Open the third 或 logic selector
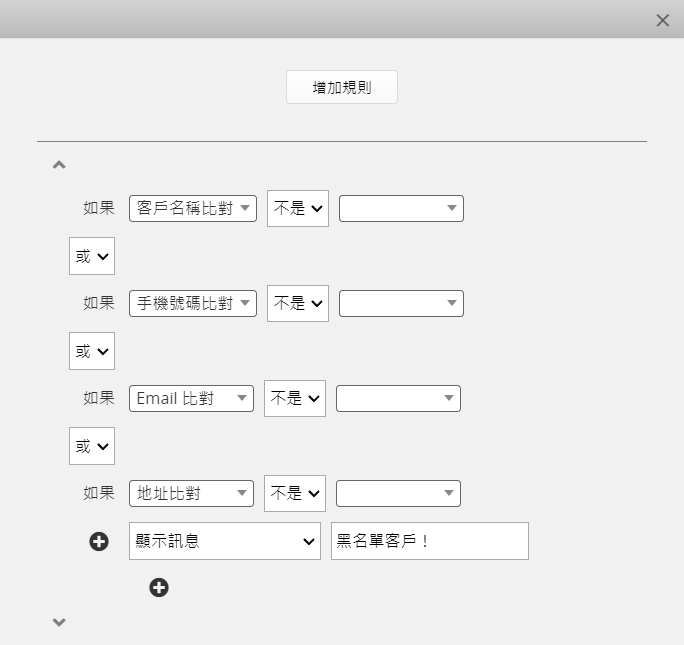 coord(92,446)
